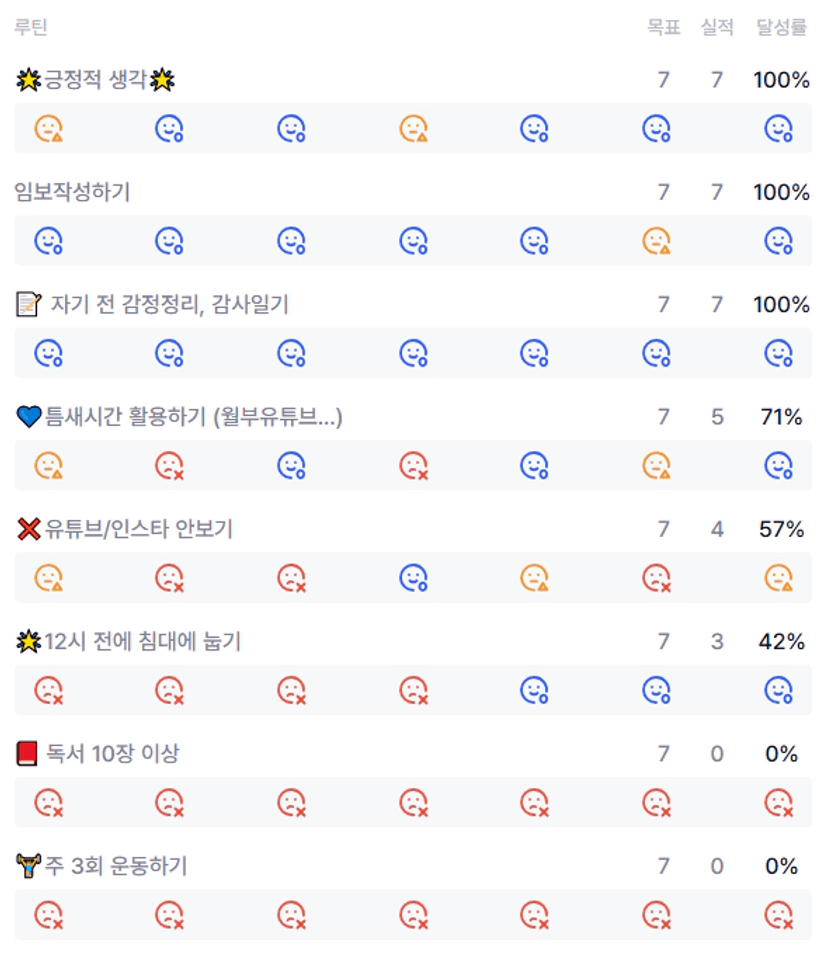Click the 달성률 column header
This screenshot has width=827, height=953.
[x=781, y=28]
